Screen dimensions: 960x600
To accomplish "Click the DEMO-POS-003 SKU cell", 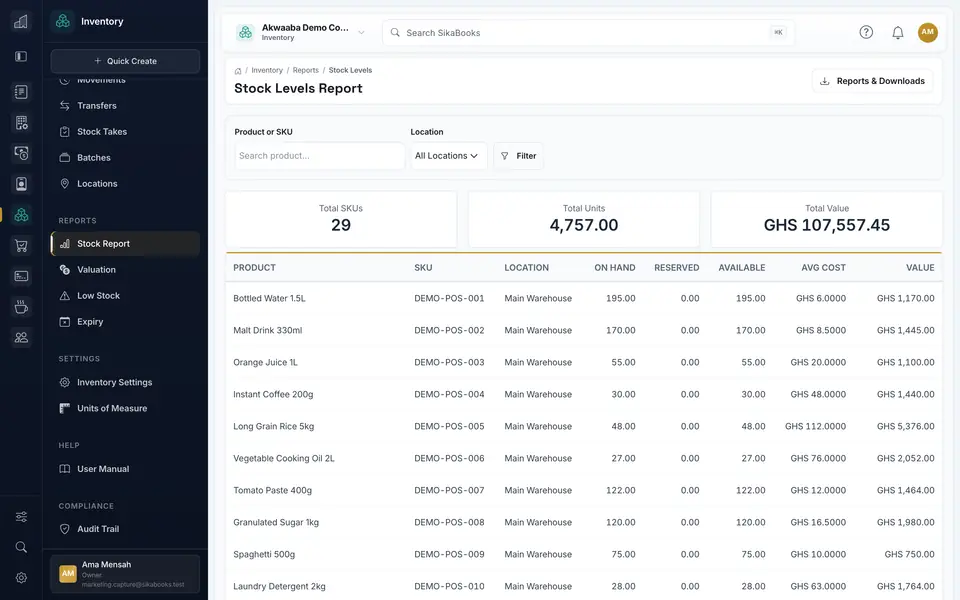I will coord(449,362).
